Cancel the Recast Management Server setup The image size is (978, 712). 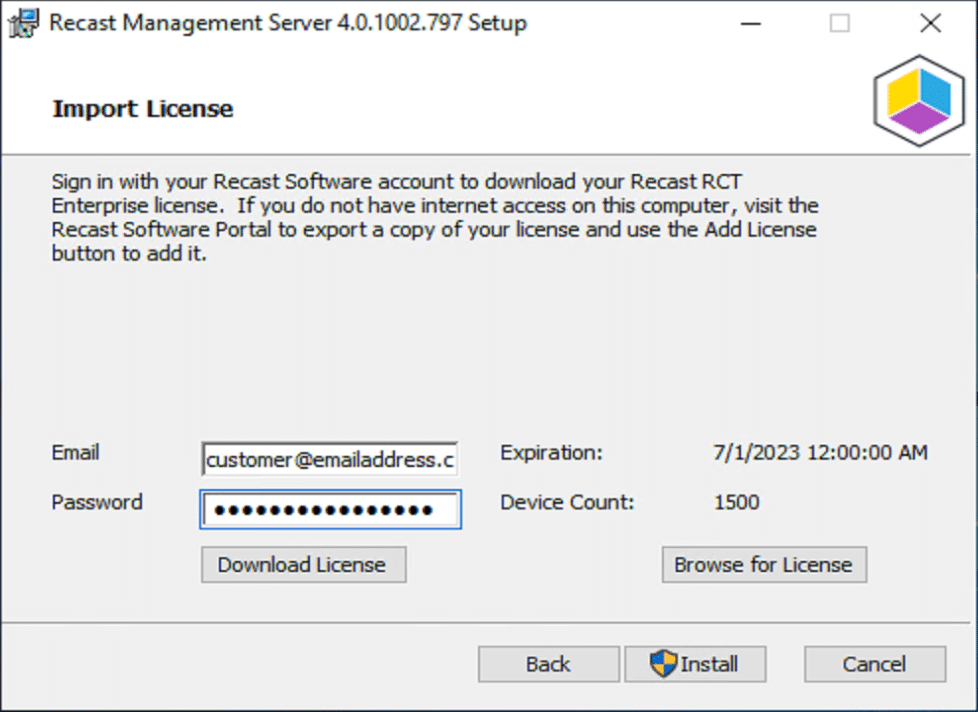(x=874, y=664)
